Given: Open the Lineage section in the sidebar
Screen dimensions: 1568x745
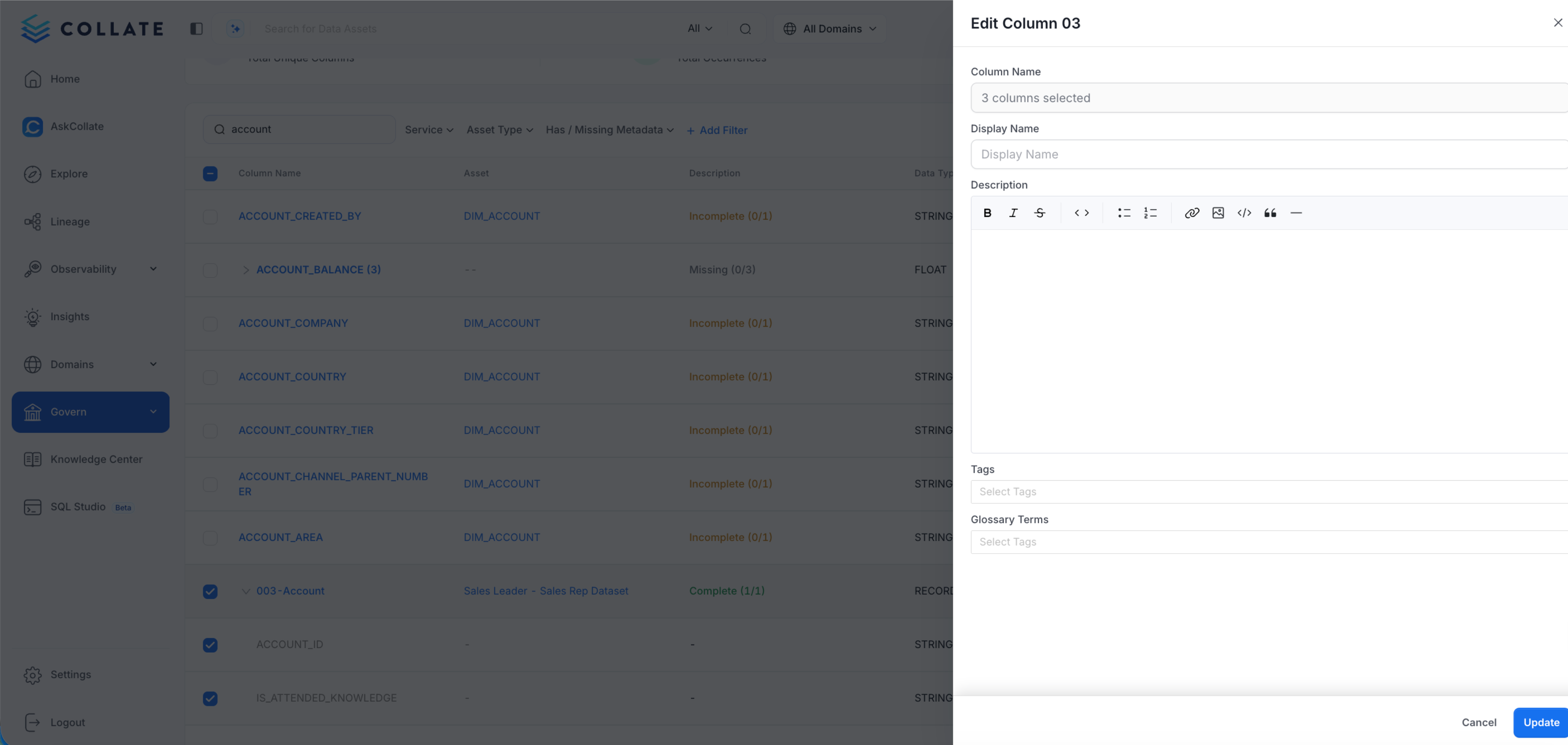Looking at the screenshot, I should (x=70, y=221).
